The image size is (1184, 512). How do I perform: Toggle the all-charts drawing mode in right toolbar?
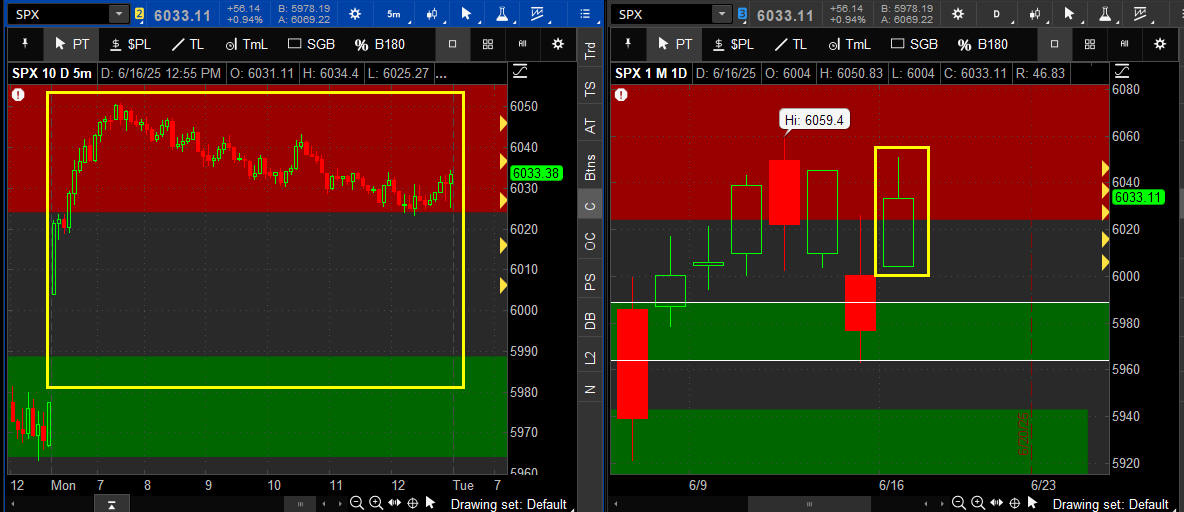(x=1123, y=44)
